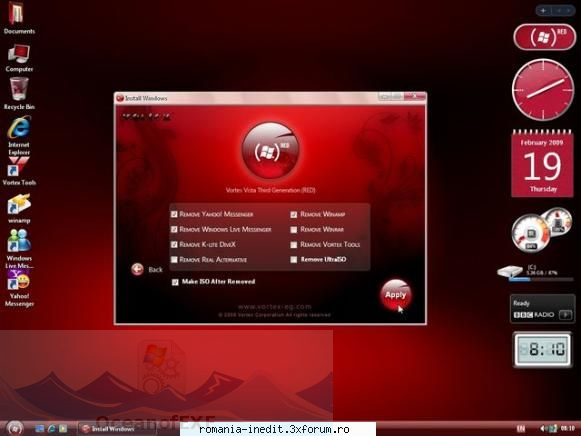Click the red Back arrow icon
The height and width of the screenshot is (436, 581).
click(x=137, y=269)
